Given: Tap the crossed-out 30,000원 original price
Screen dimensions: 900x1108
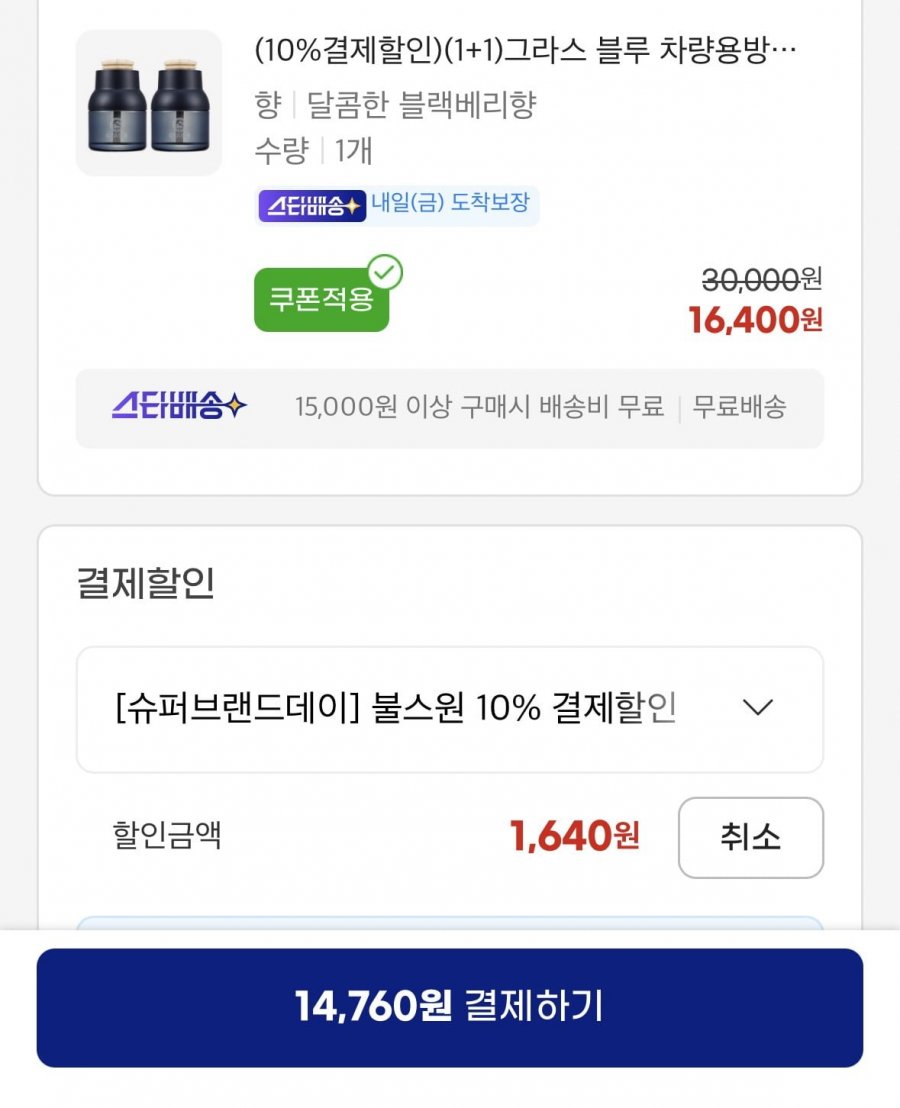Looking at the screenshot, I should (x=762, y=279).
